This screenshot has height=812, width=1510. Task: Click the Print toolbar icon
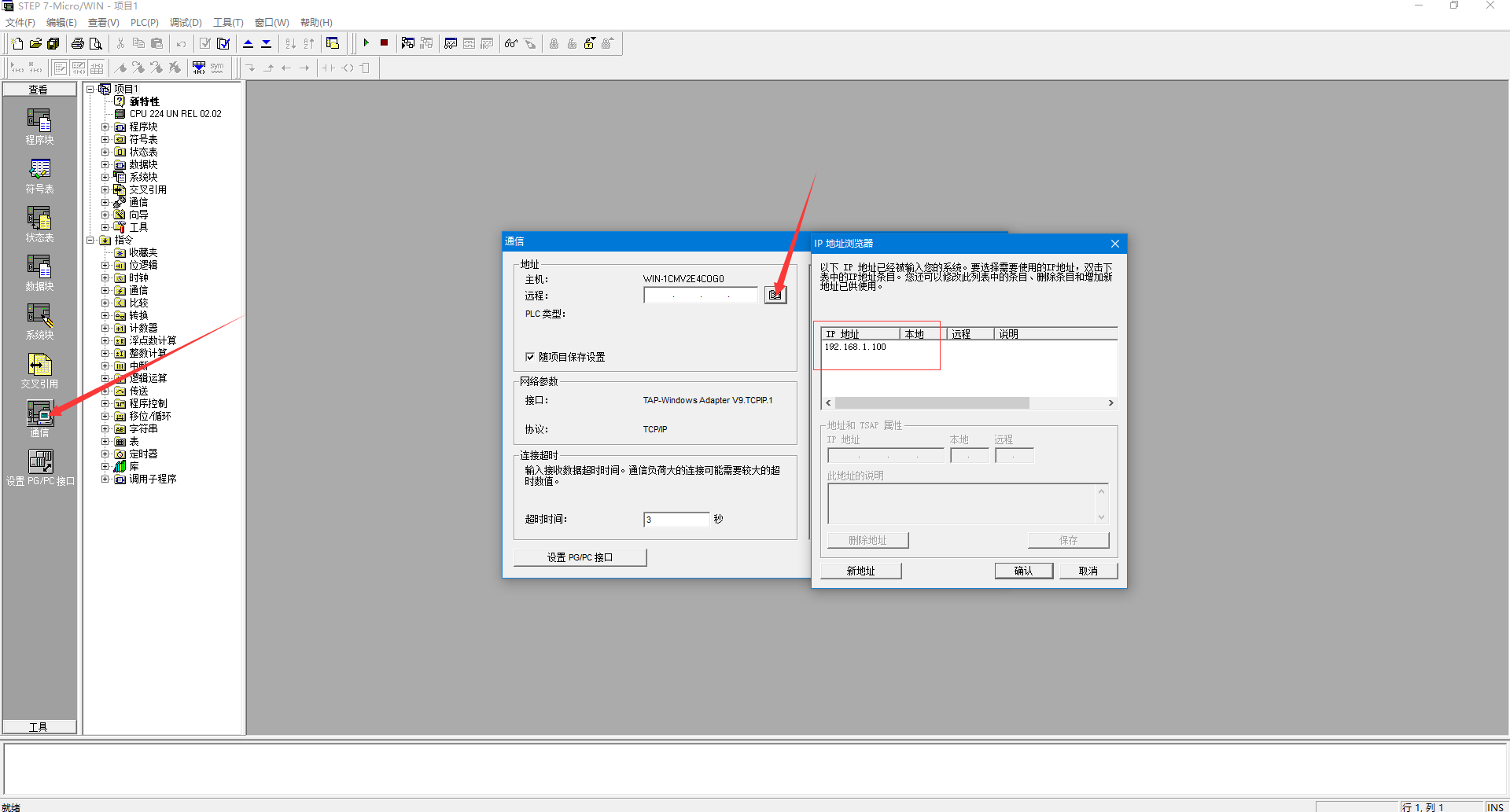click(x=78, y=43)
